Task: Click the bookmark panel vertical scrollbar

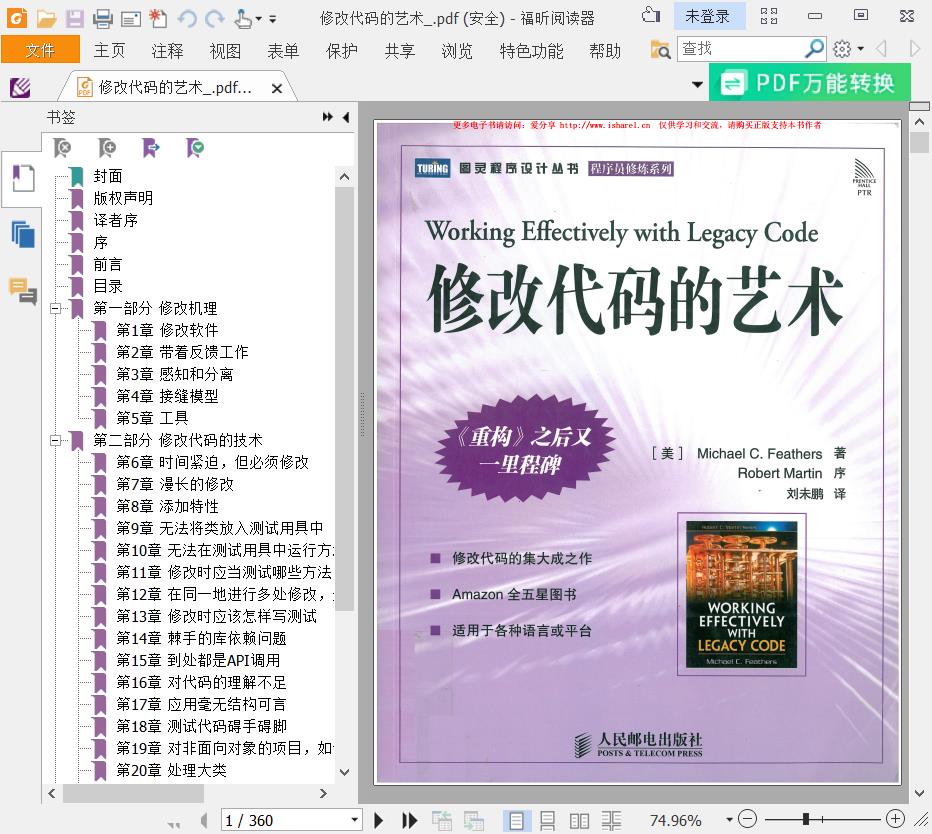Action: click(x=344, y=398)
